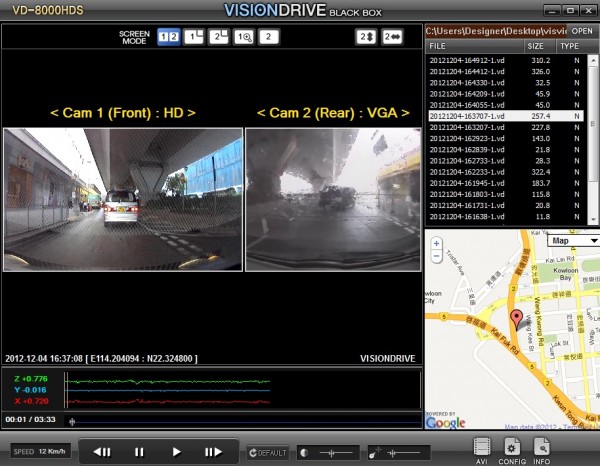Pause the video playback
Image resolution: width=600 pixels, height=466 pixels.
pyautogui.click(x=139, y=452)
